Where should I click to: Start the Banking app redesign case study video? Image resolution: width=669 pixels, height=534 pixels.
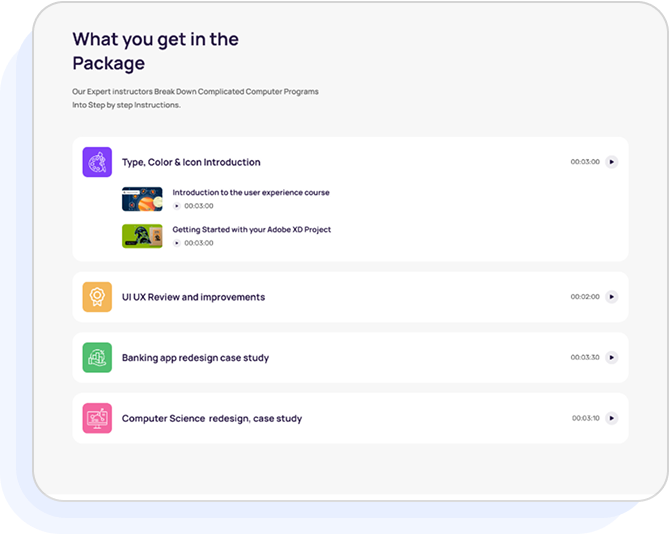tap(611, 357)
